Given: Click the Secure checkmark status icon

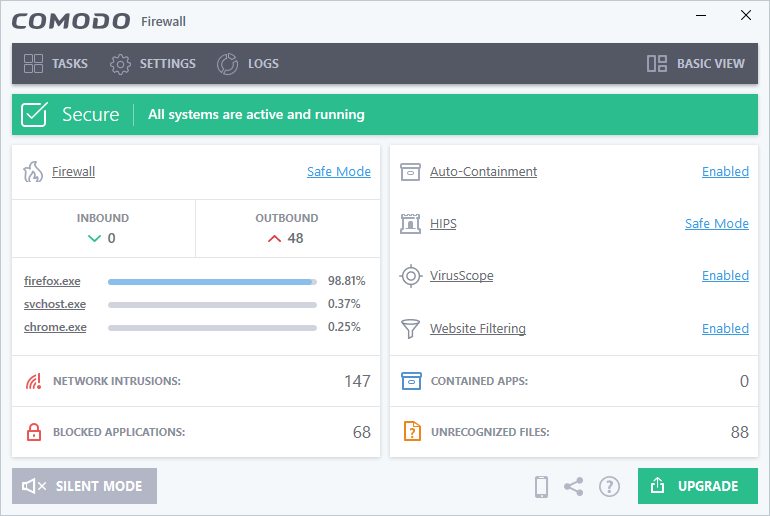Looking at the screenshot, I should (34, 114).
